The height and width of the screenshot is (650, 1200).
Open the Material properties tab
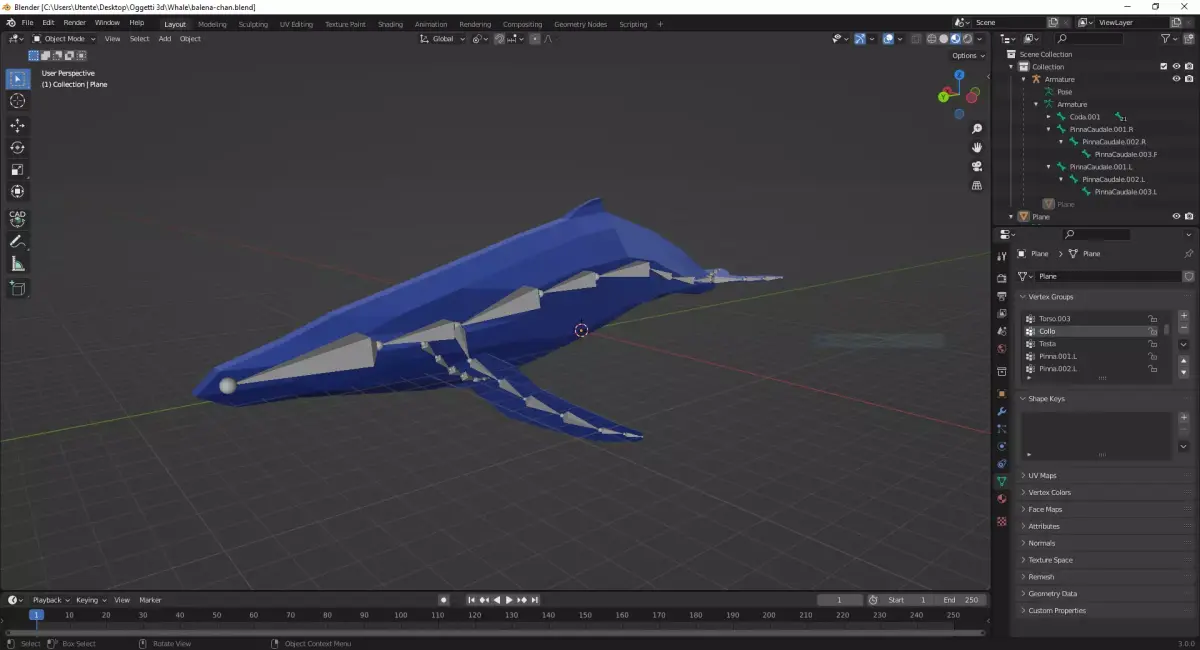click(1001, 498)
